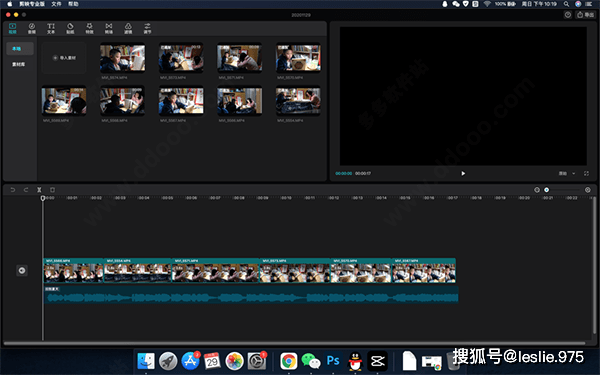Image resolution: width=600 pixels, height=375 pixels.
Task: Click the undo arrow in timeline toolbar
Action: pyautogui.click(x=13, y=190)
